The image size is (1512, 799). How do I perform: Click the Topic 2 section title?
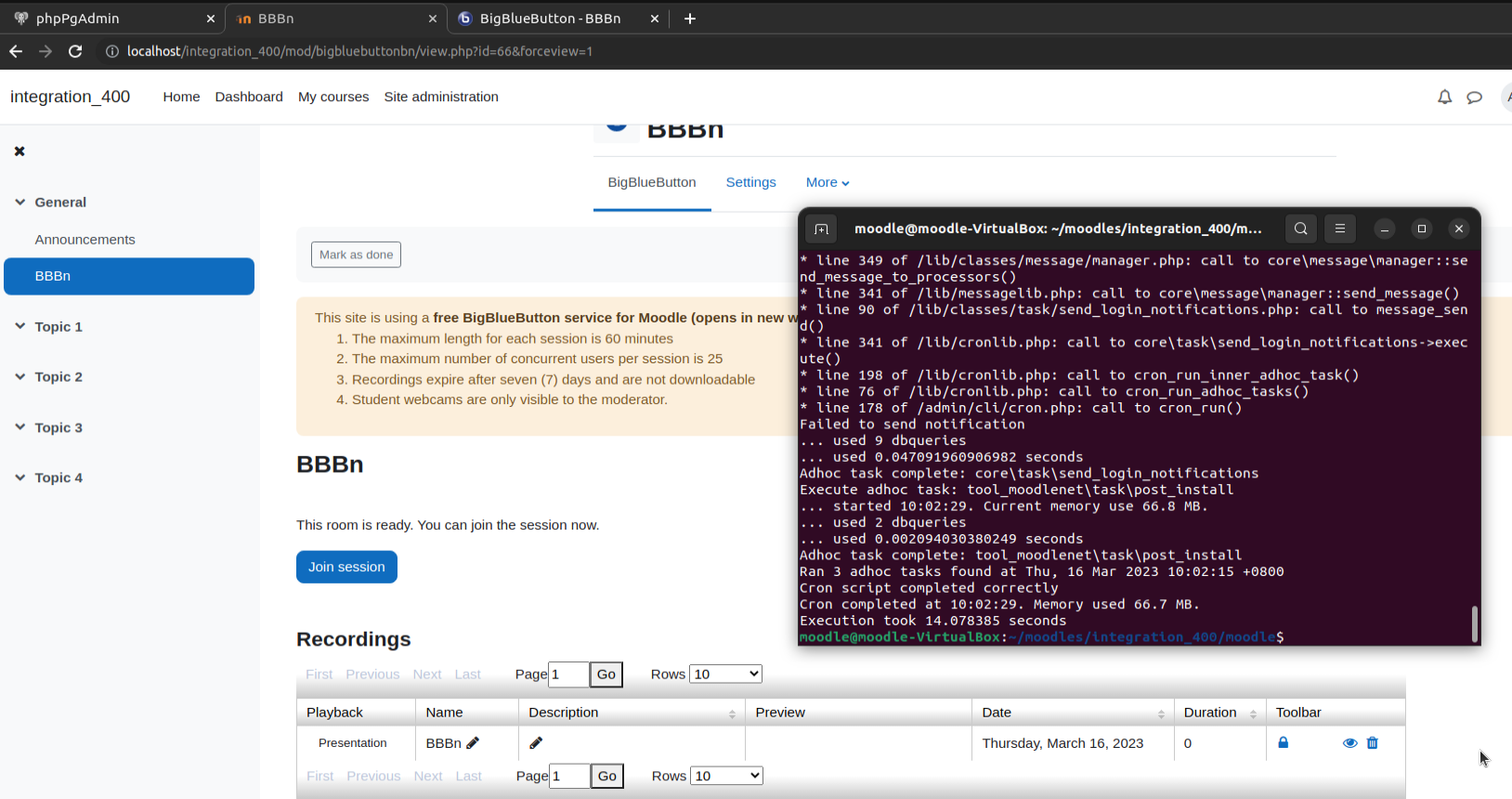click(x=59, y=376)
